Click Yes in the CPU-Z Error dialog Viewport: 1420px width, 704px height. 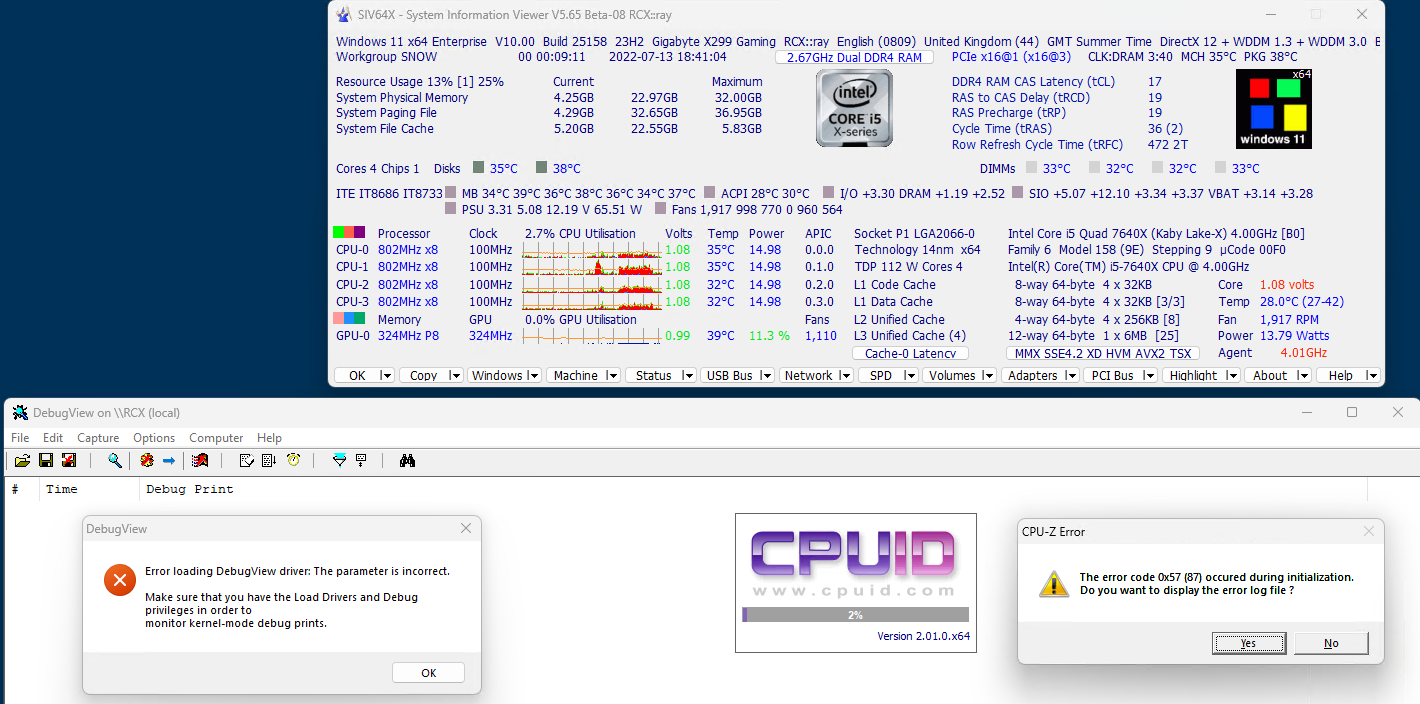1249,643
